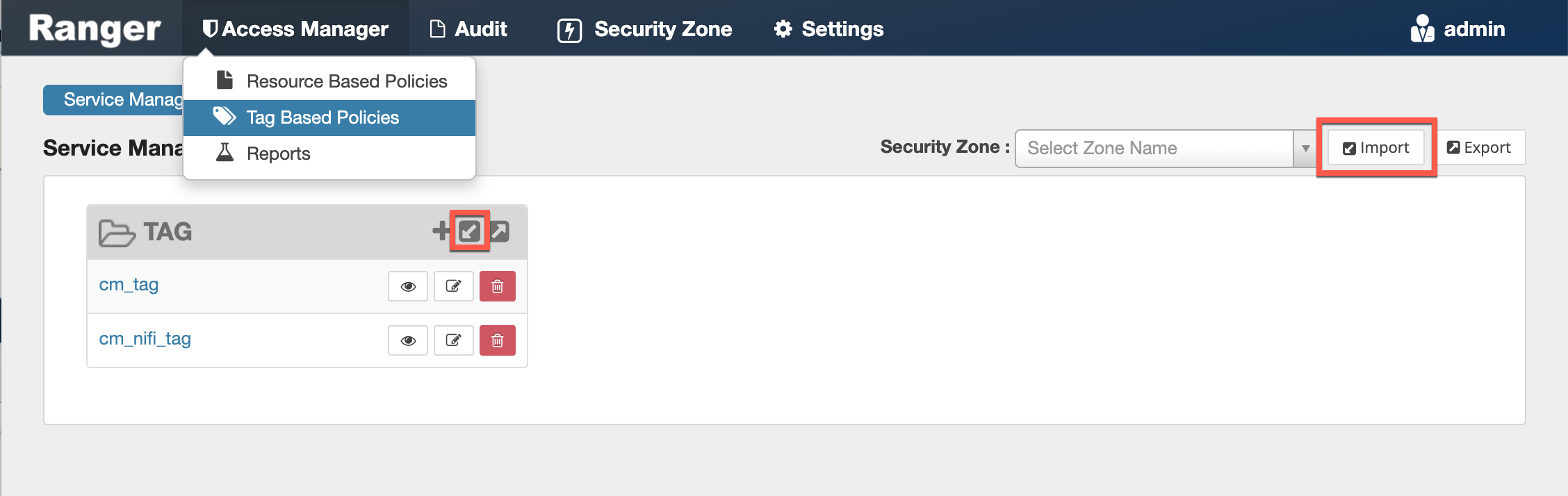Open the cm_nifi_tag service link

[145, 339]
